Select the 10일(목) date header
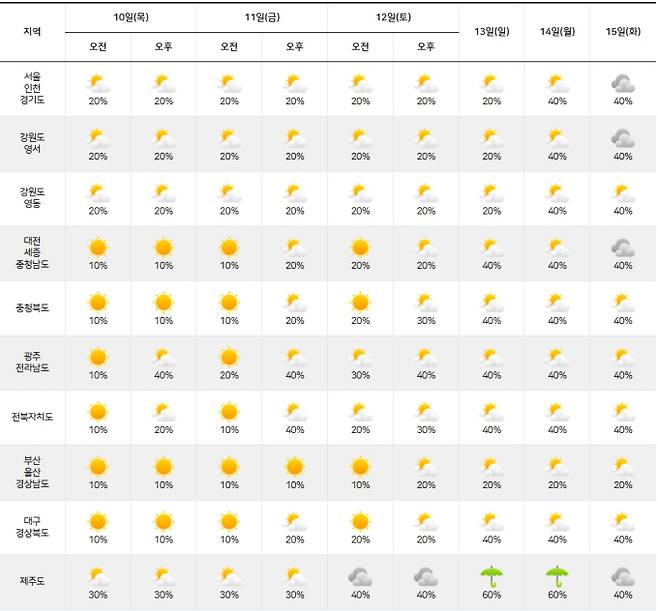658x611 pixels. [131, 17]
